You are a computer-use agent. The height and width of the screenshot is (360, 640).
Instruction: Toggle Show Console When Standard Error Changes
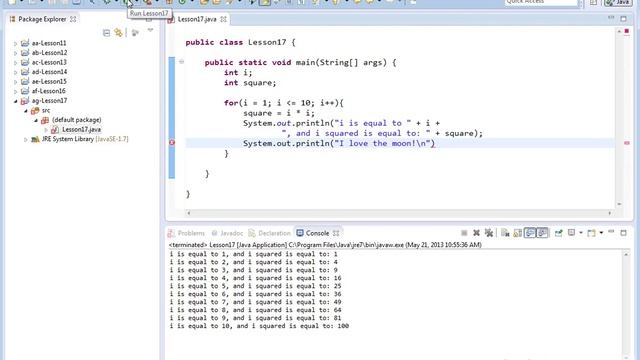542,233
